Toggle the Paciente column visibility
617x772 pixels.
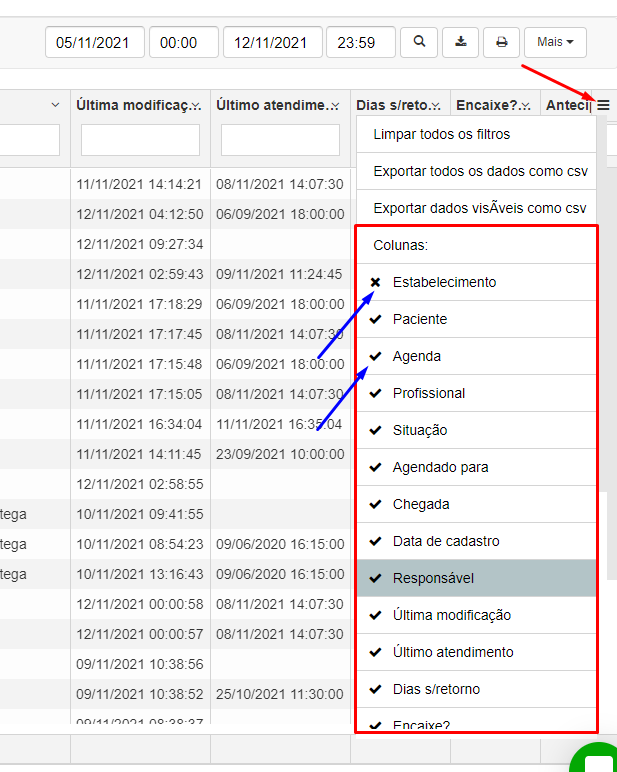click(x=476, y=319)
